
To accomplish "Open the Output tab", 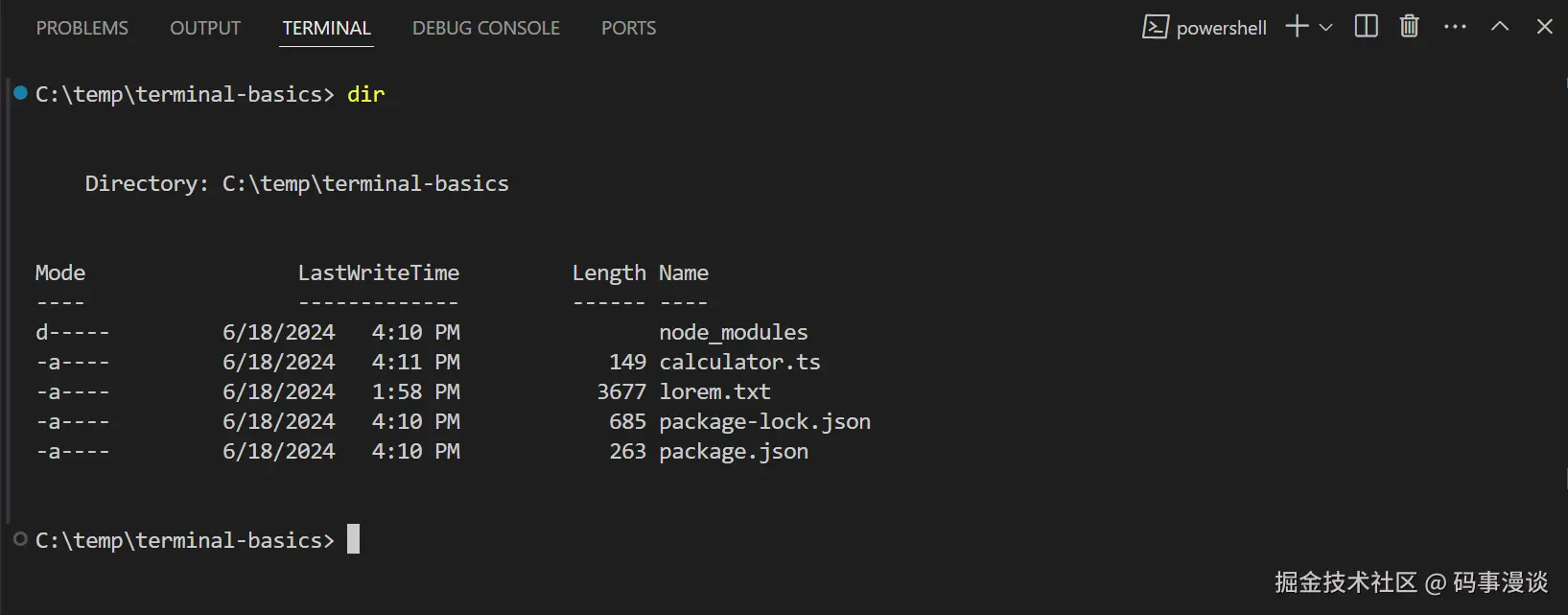I will click(x=205, y=28).
